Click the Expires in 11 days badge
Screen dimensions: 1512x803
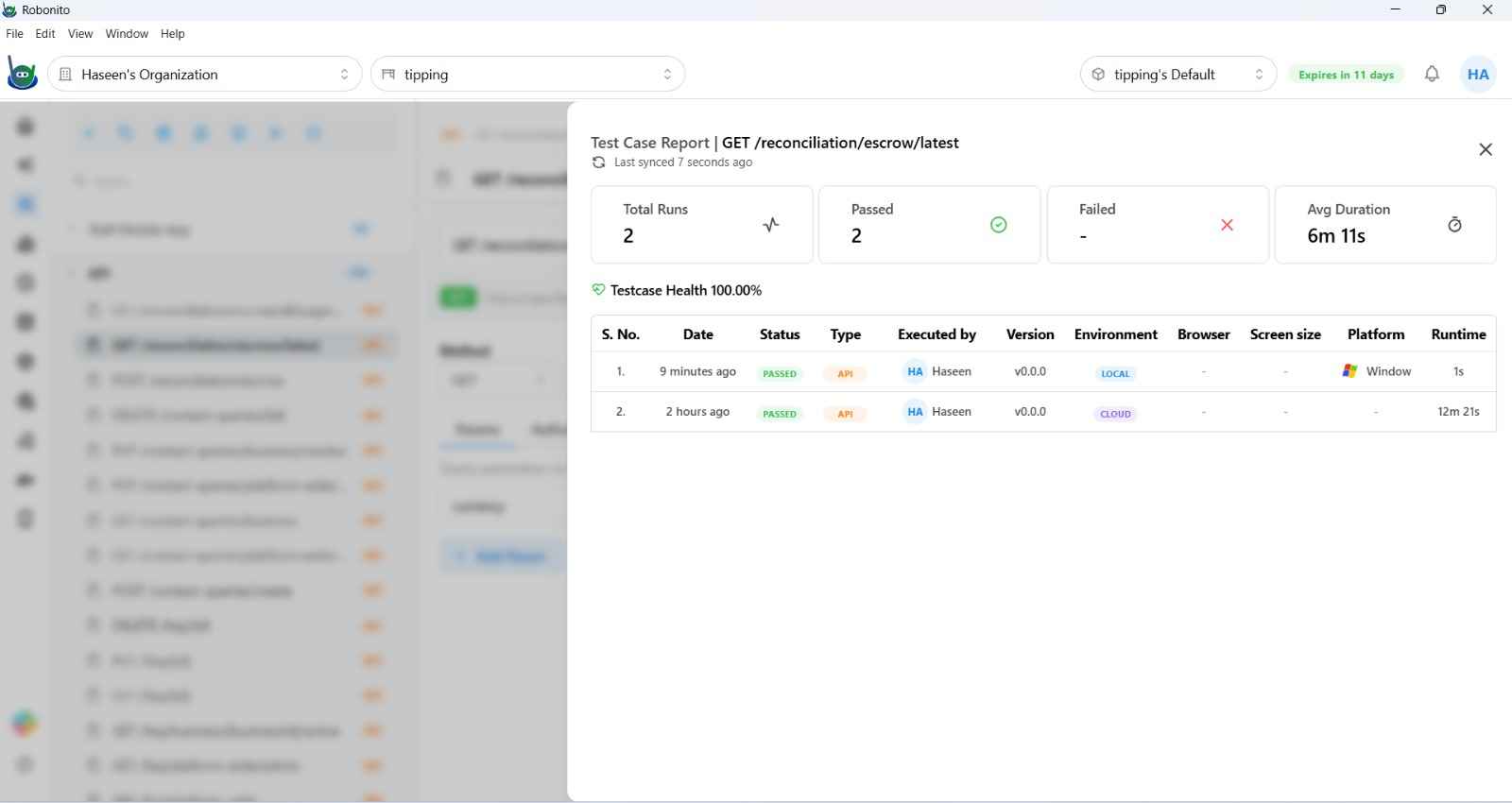pyautogui.click(x=1346, y=75)
